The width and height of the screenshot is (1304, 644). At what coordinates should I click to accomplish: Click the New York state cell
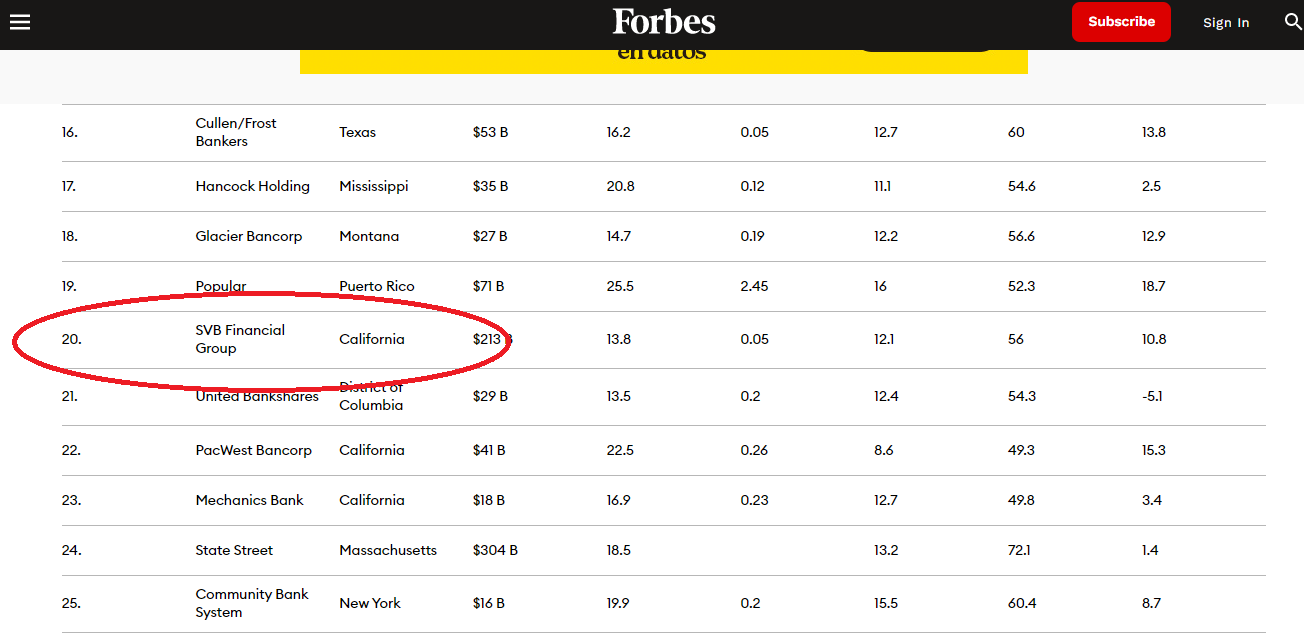point(370,603)
